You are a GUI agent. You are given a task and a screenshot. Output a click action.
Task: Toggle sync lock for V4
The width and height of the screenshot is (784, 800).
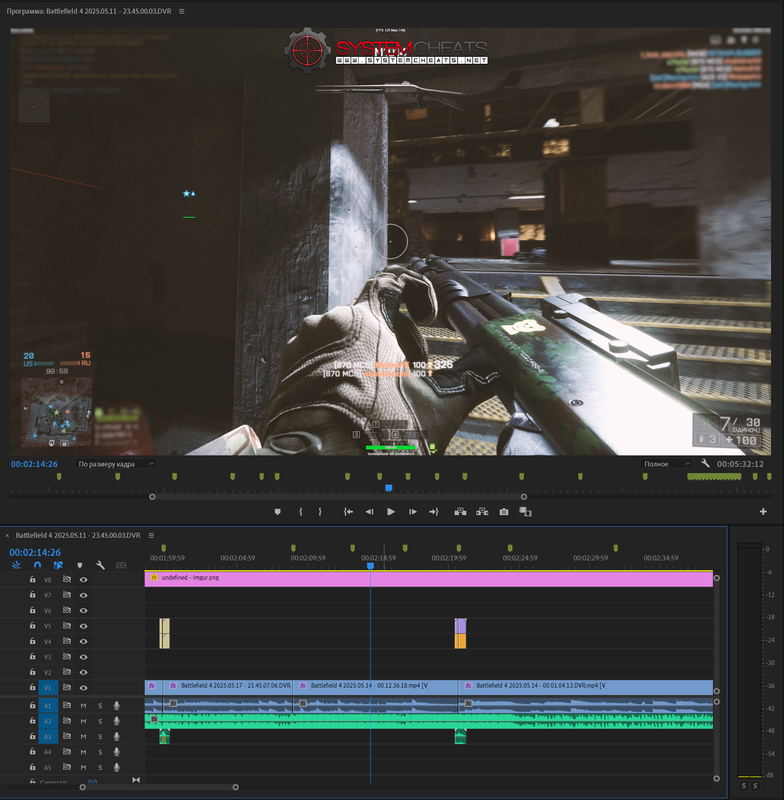(x=67, y=641)
